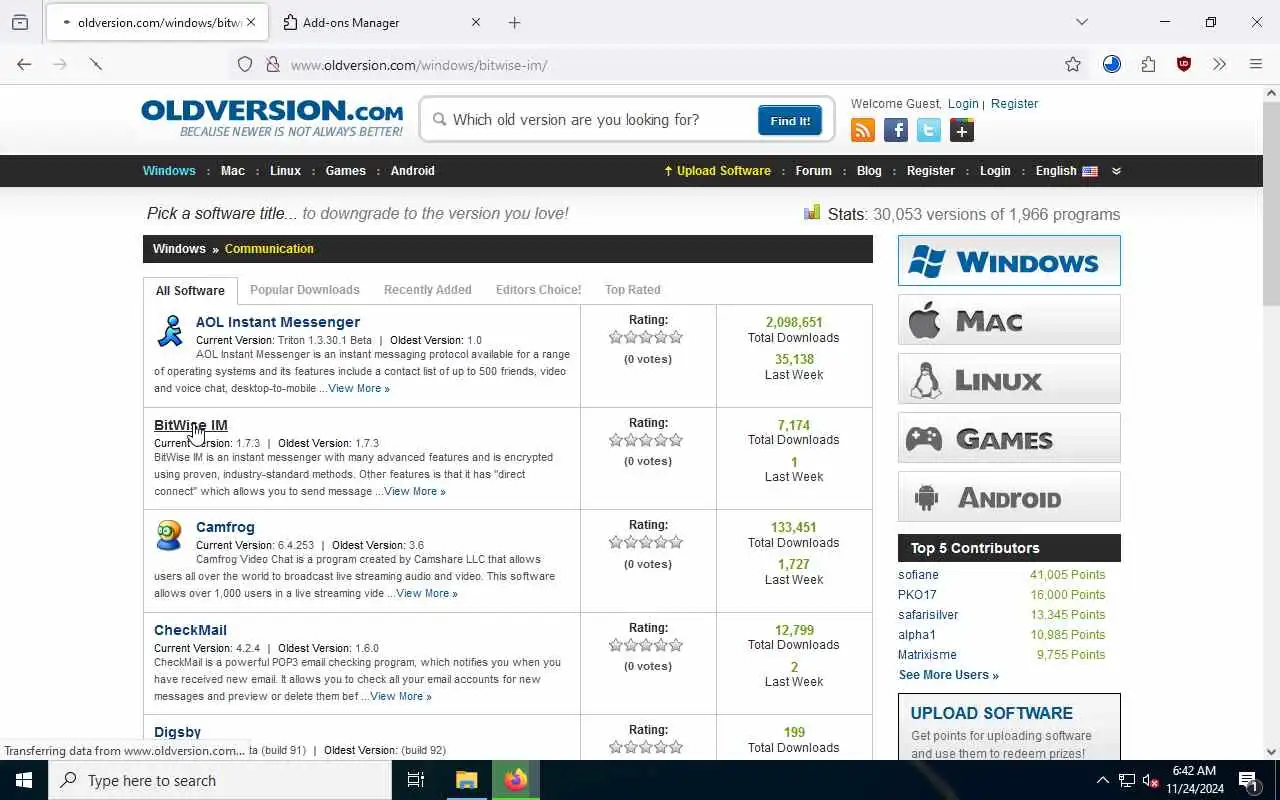This screenshot has width=1280, height=800.
Task: Click the RSS feed icon
Action: point(863,130)
